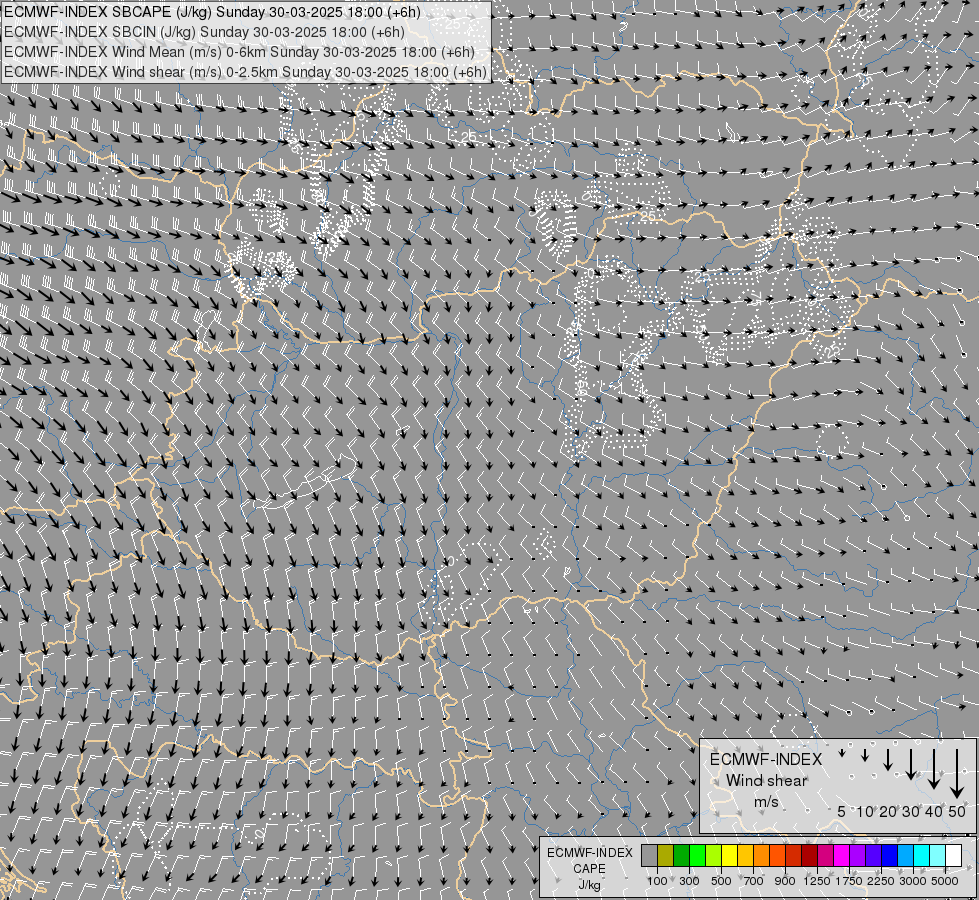Select the pure blue swatch right of 2250

coord(889,855)
